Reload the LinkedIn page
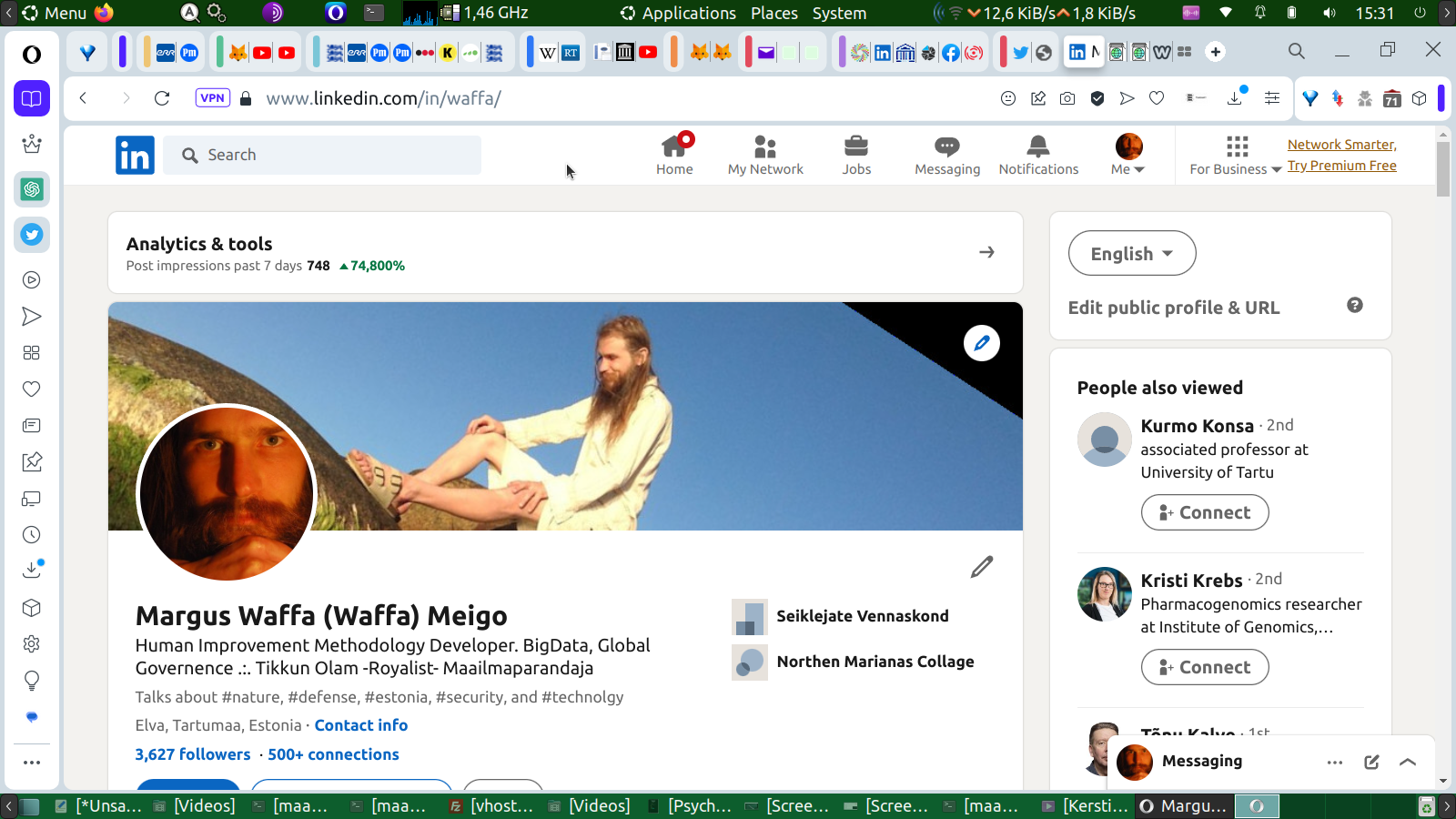 (162, 98)
